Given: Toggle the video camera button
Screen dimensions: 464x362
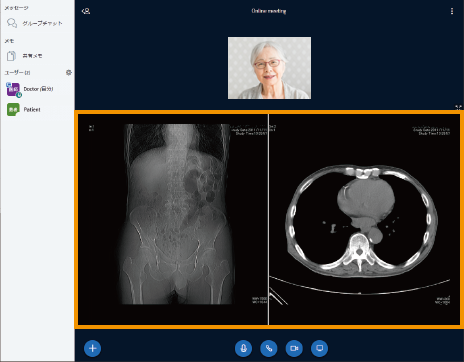Looking at the screenshot, I should click(294, 348).
